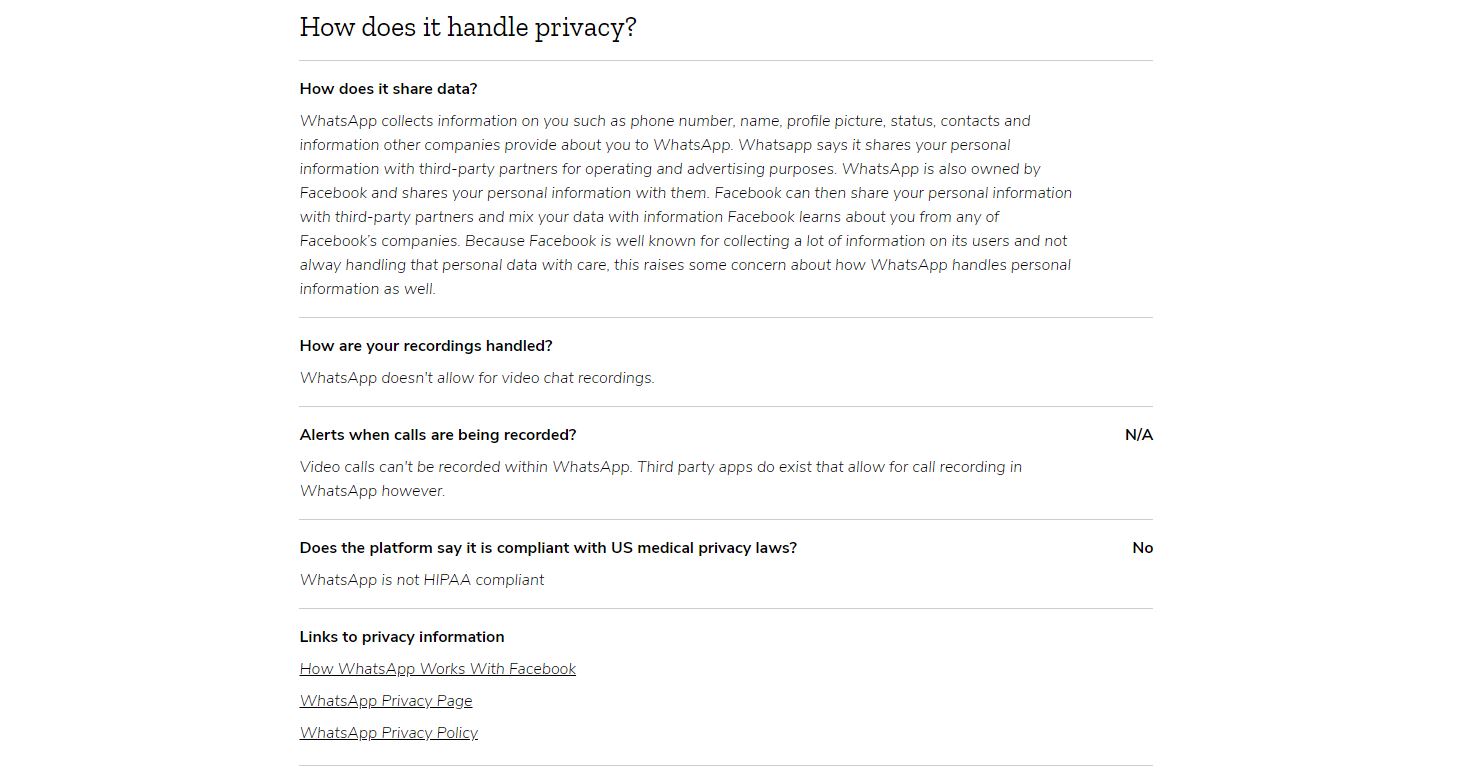
Task: Click the text line 'WhatsApp however.'
Action: click(372, 491)
